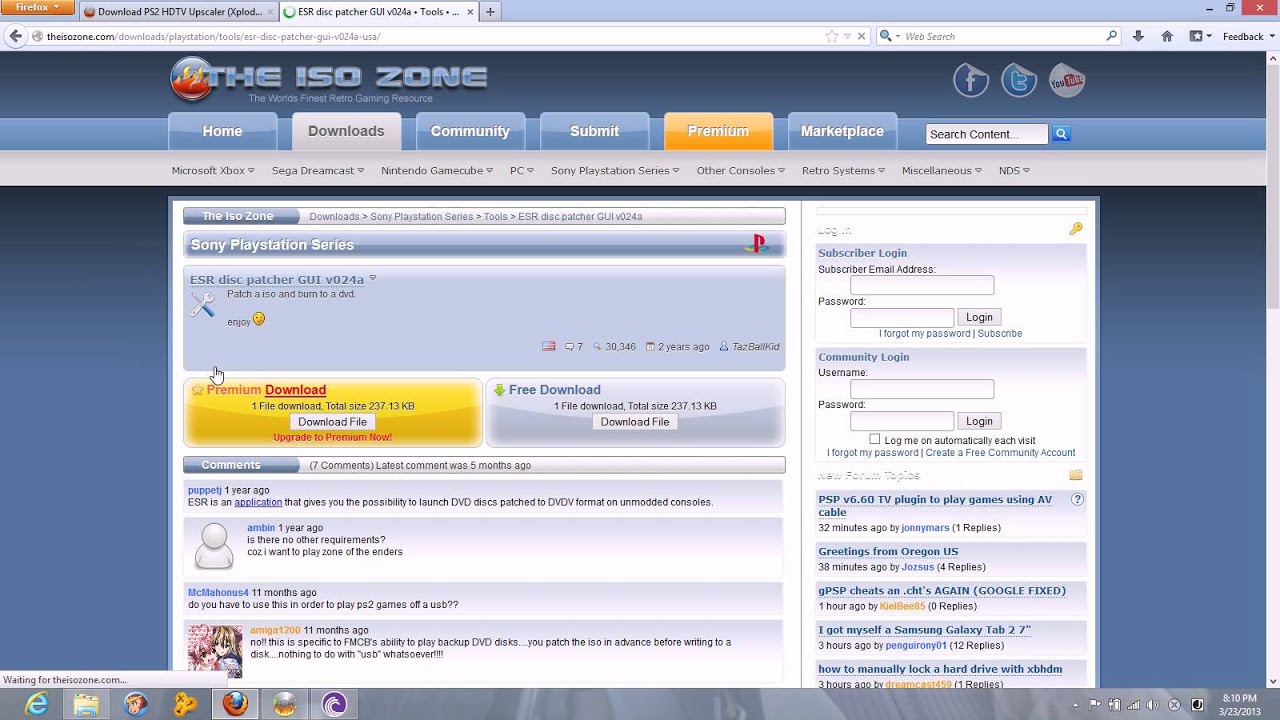
Task: Close the Download PS2 HDTV Upscaler tab
Action: coord(270,12)
